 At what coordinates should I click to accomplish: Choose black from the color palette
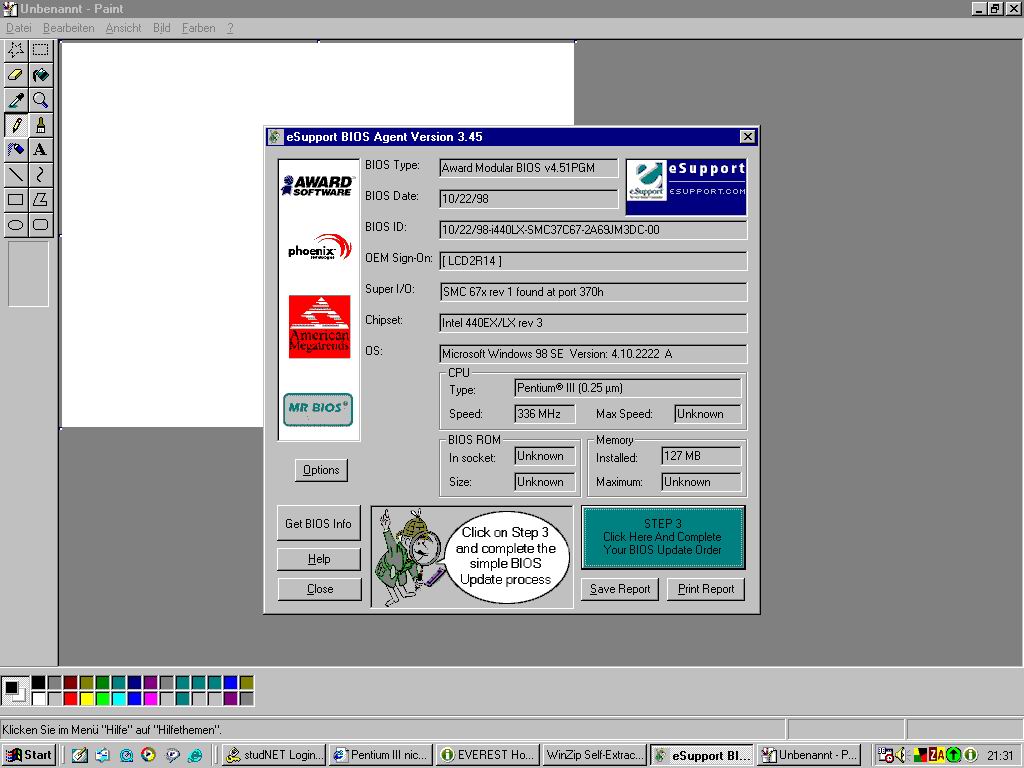[x=39, y=682]
